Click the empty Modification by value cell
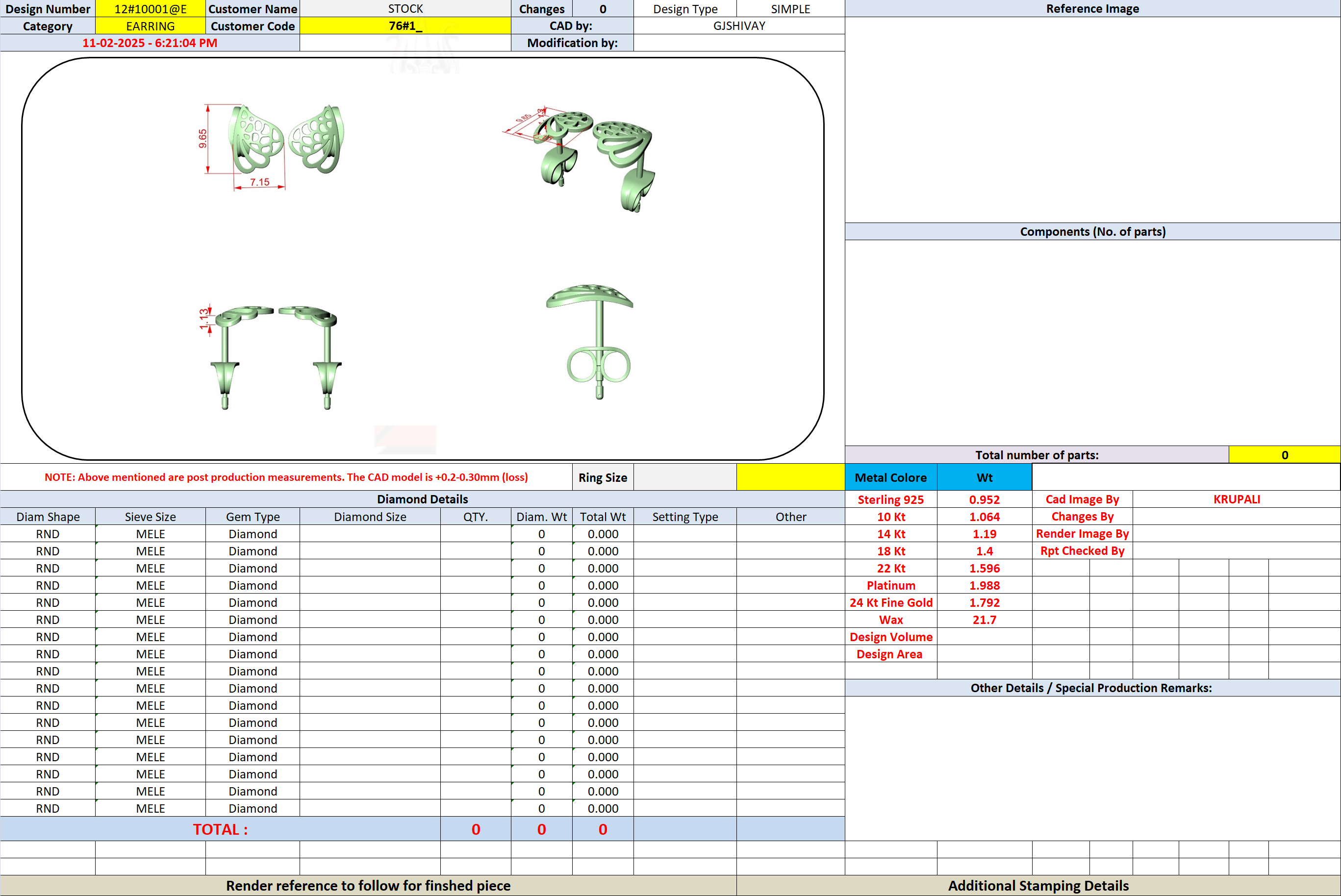 739,43
